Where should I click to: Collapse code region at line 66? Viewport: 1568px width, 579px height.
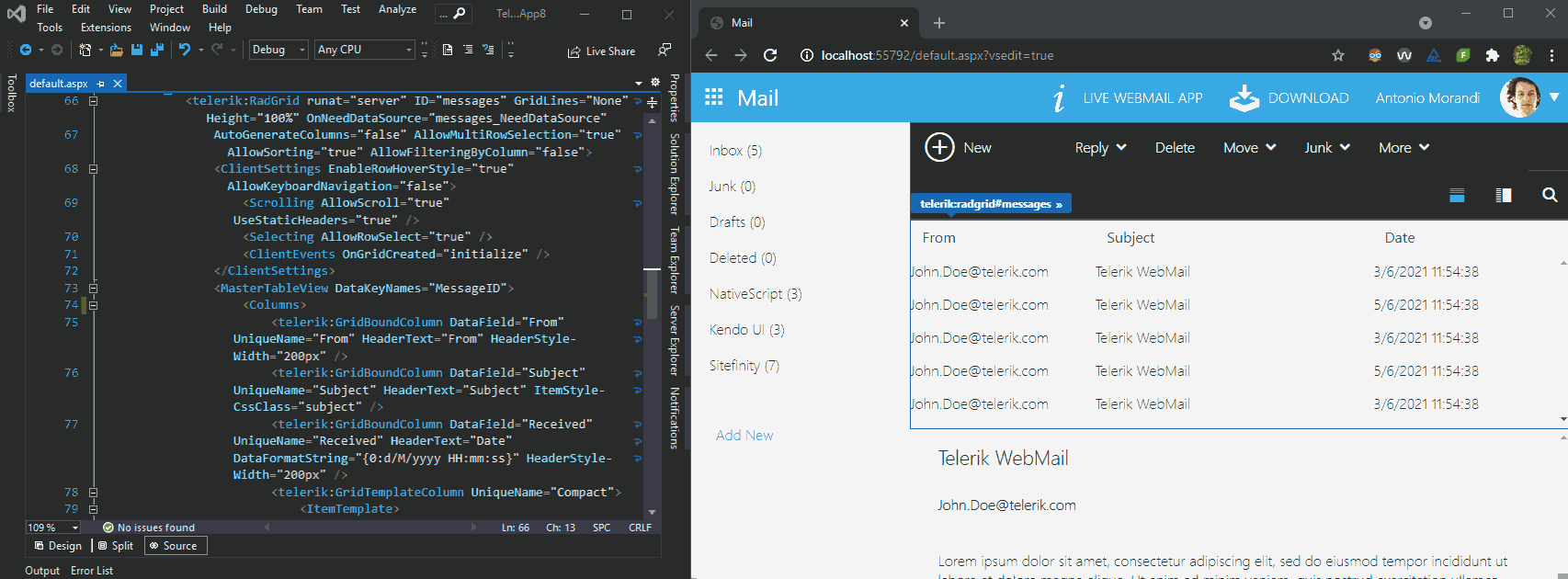pyautogui.click(x=93, y=101)
